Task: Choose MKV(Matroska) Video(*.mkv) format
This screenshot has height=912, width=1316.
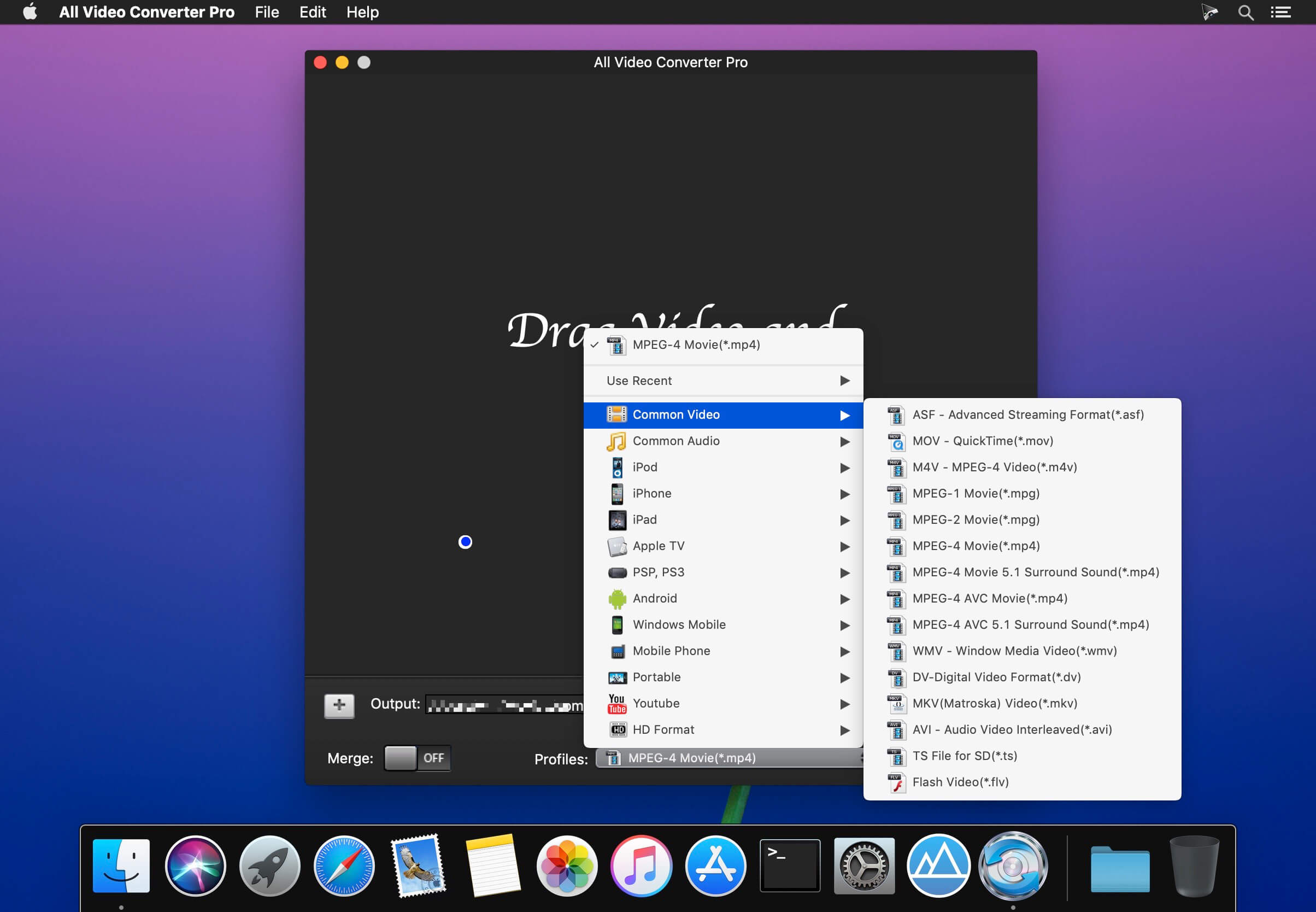Action: coord(994,704)
